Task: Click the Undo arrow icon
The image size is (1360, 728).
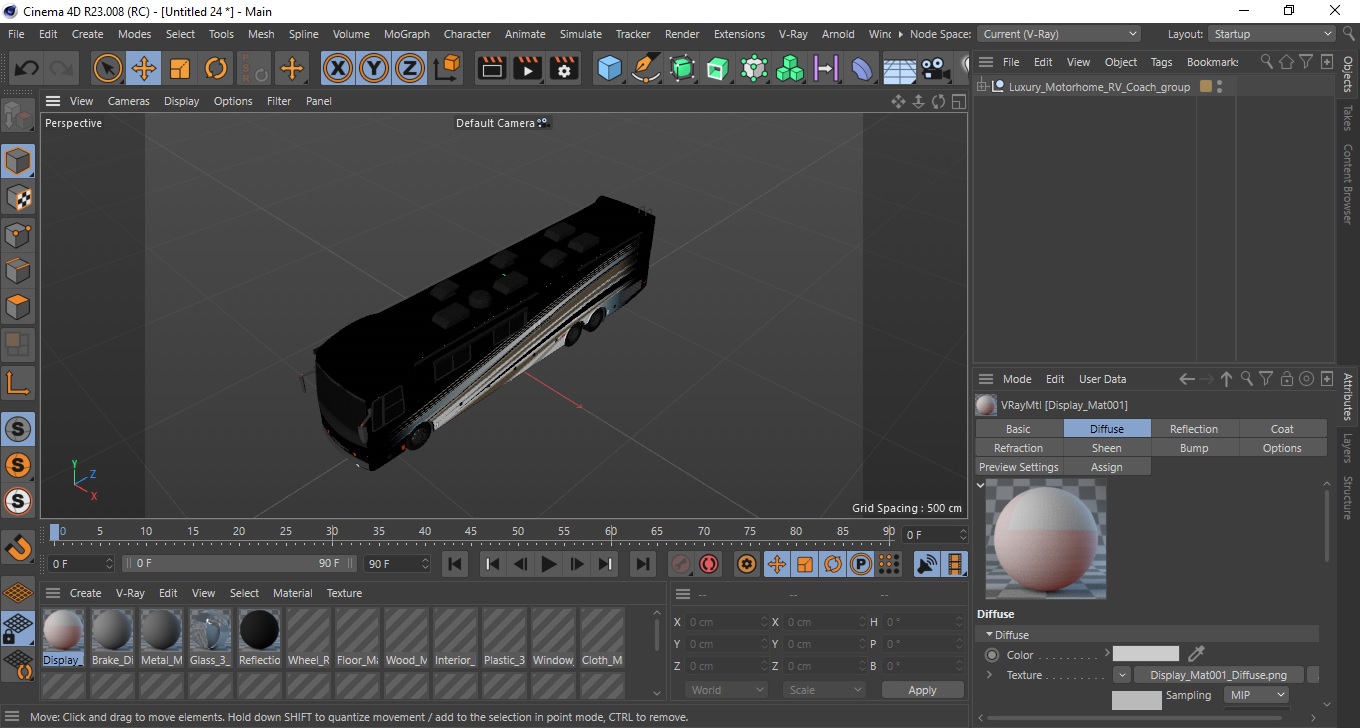Action: click(27, 69)
